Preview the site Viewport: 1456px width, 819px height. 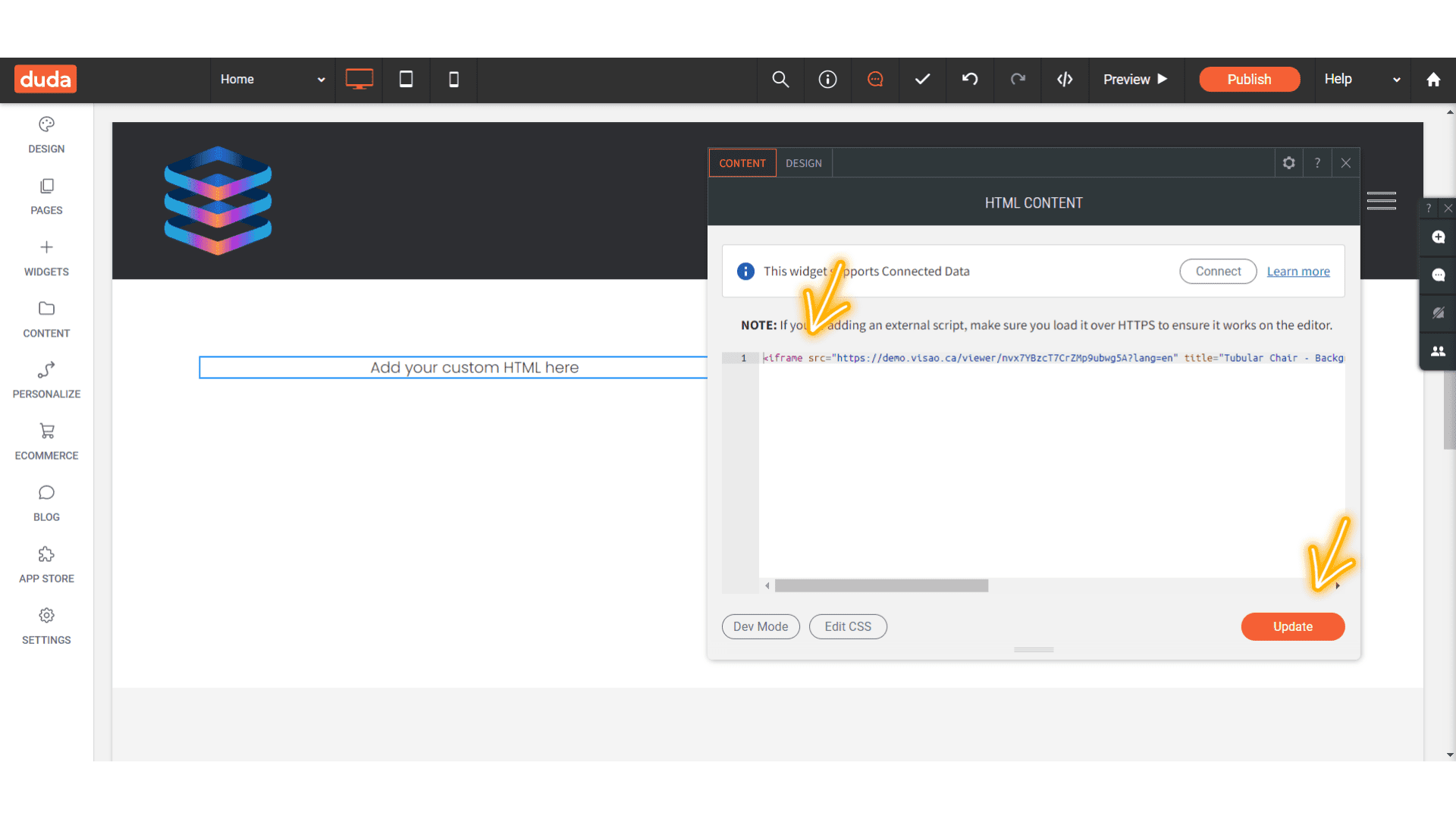tap(1135, 79)
